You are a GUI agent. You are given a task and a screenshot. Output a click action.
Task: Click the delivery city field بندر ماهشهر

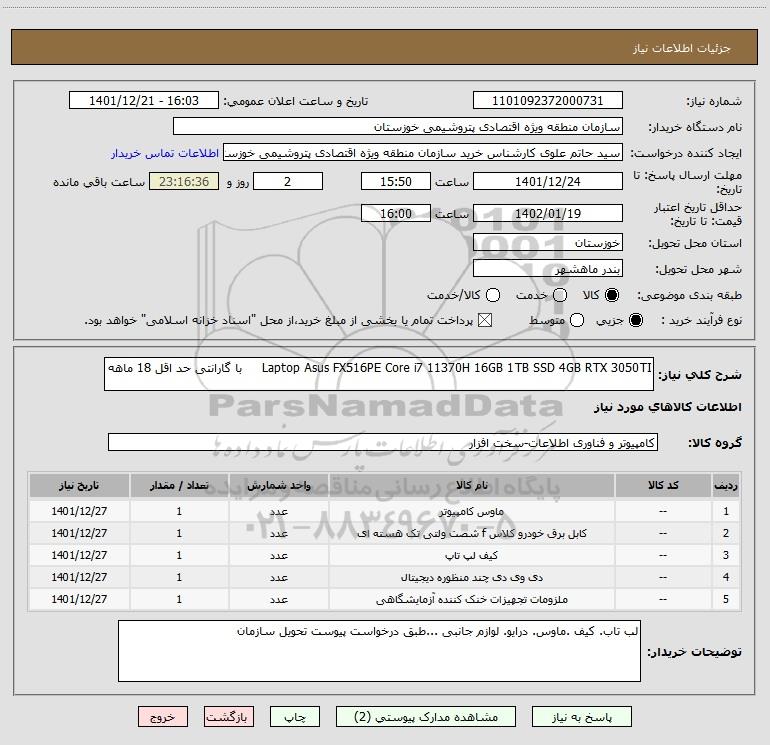click(x=548, y=268)
